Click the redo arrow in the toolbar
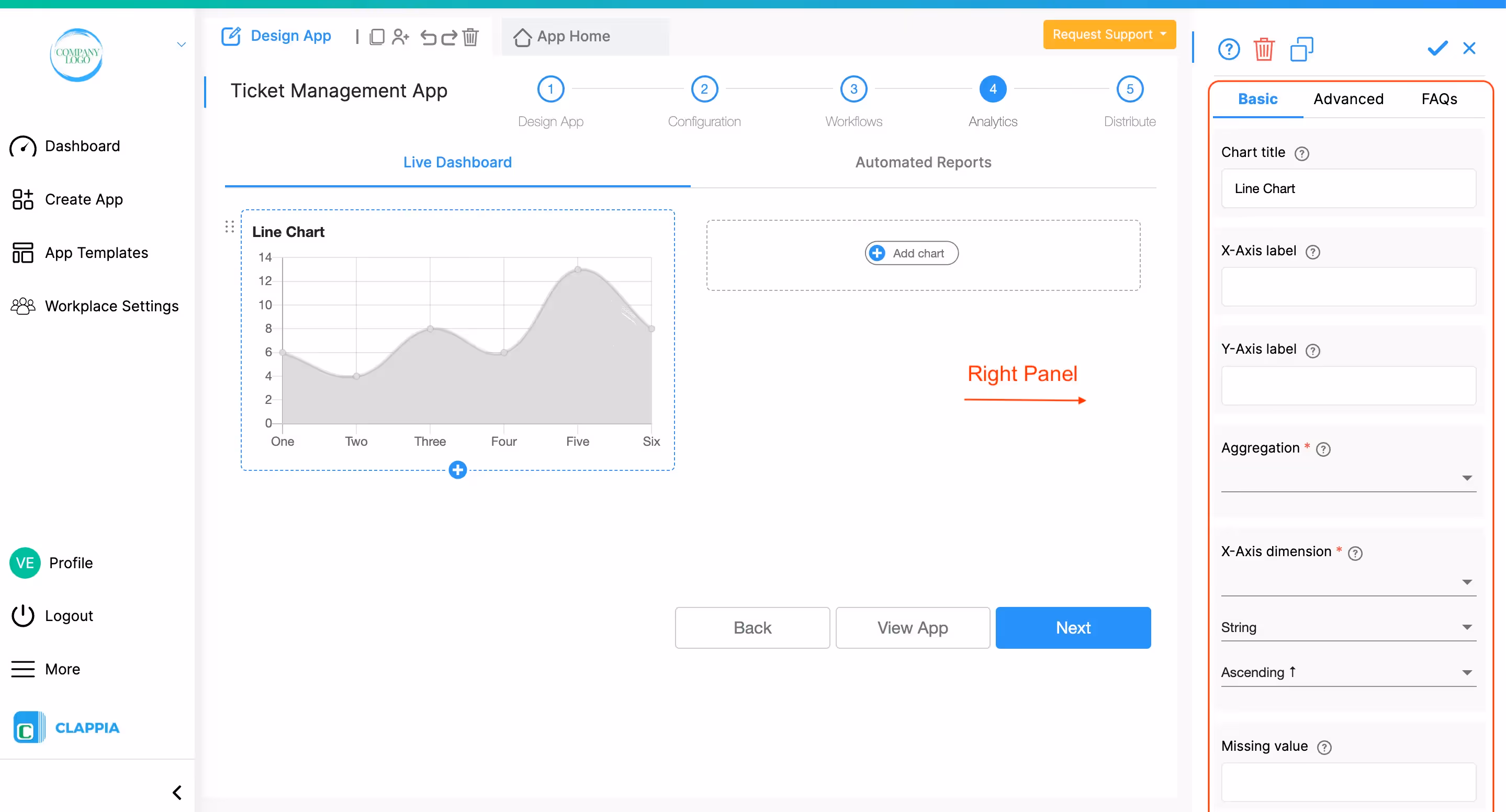This screenshot has height=812, width=1506. [449, 38]
